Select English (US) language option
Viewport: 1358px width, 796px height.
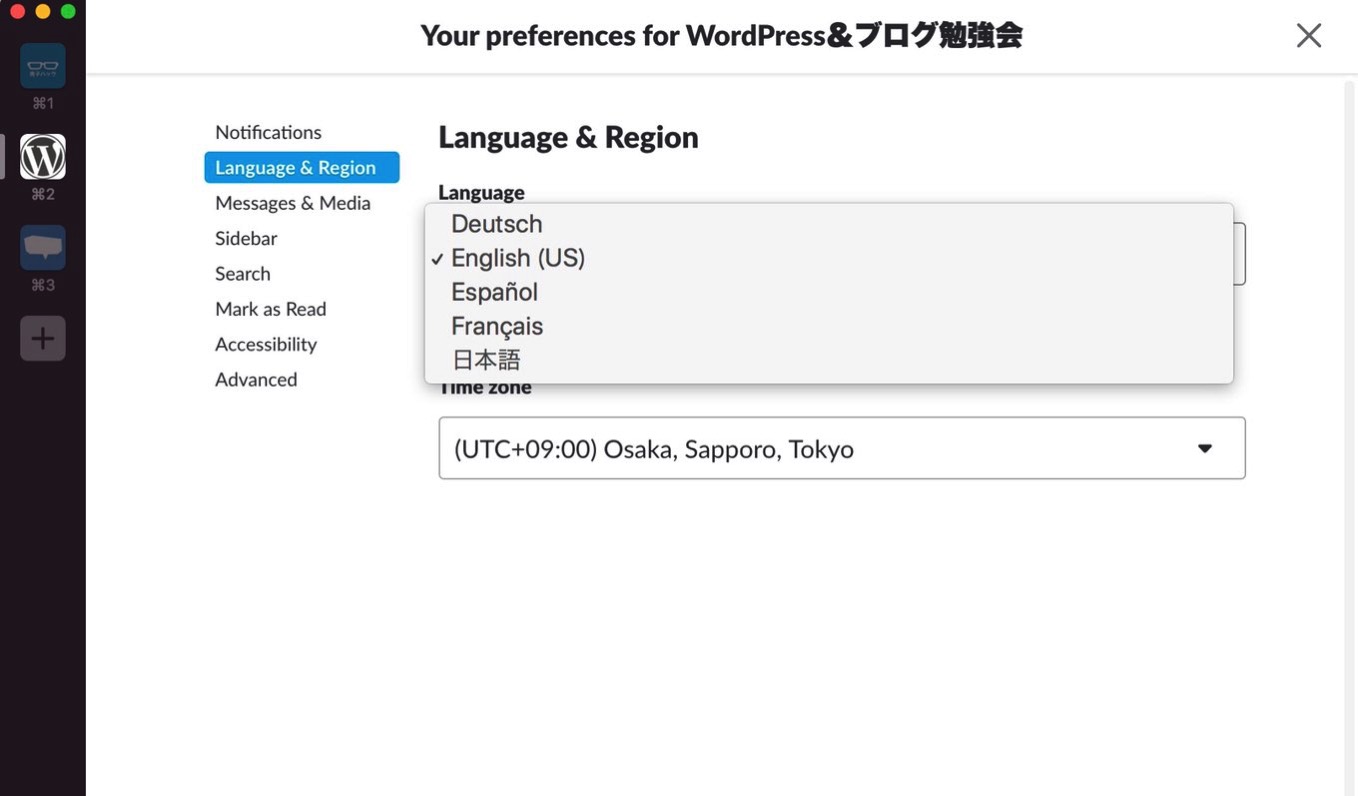(x=829, y=258)
